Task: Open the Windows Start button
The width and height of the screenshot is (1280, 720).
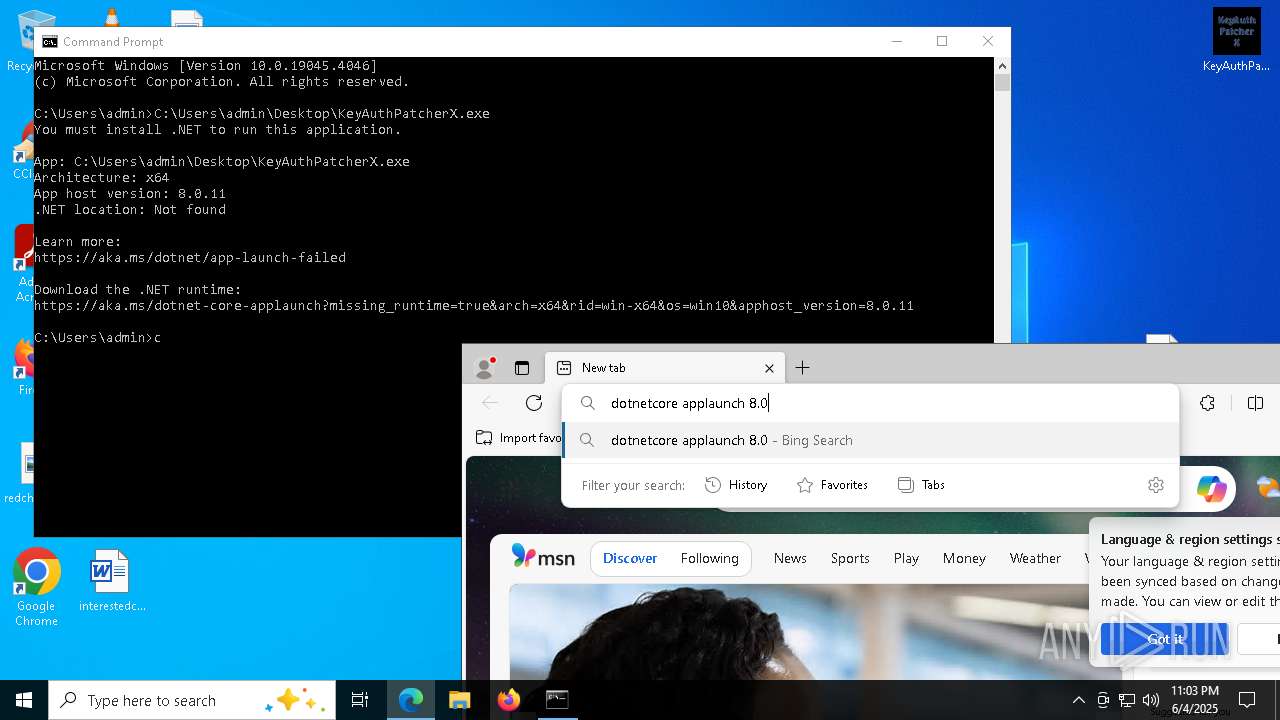Action: [x=24, y=700]
